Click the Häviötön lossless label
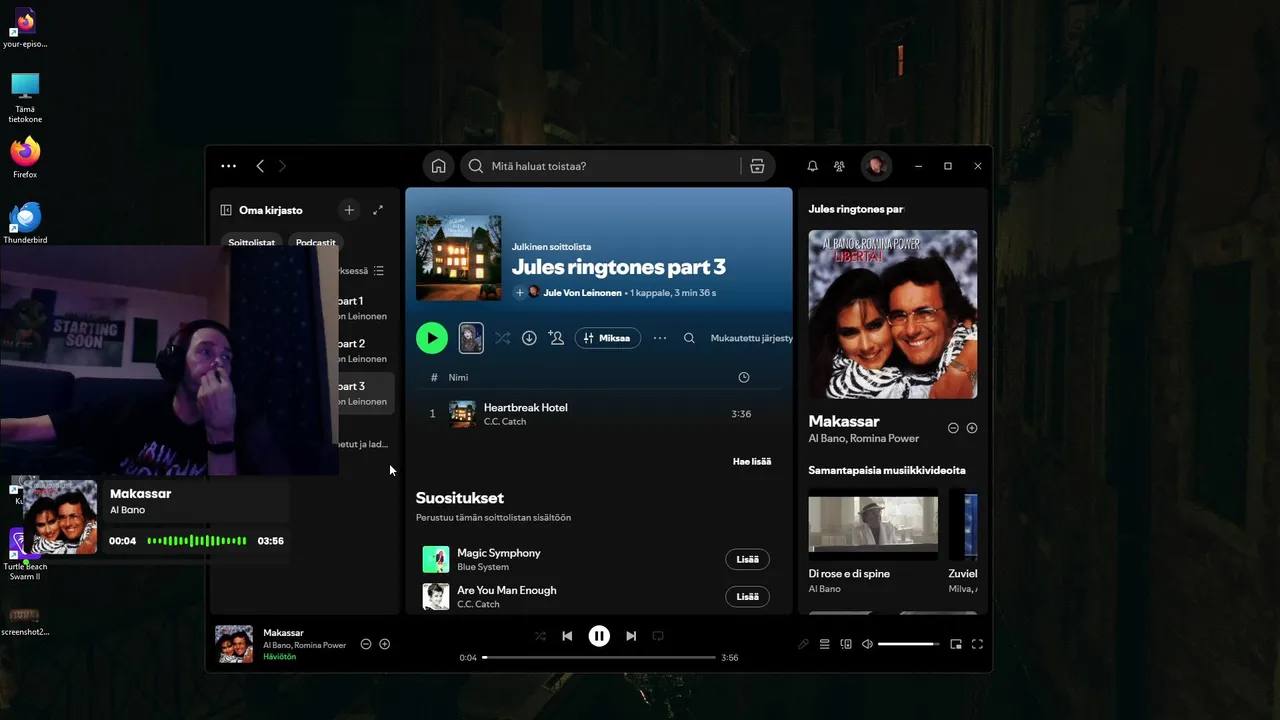1280x720 pixels. (279, 657)
